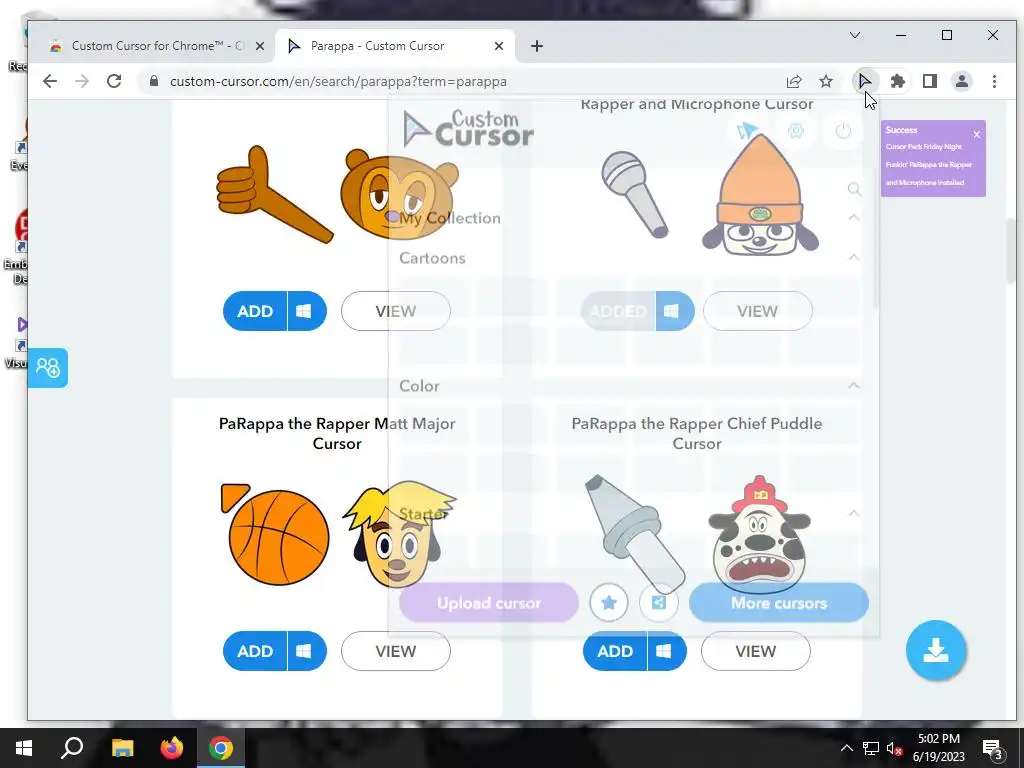1024x768 pixels.
Task: Click the share icon button in popup
Action: pos(658,602)
